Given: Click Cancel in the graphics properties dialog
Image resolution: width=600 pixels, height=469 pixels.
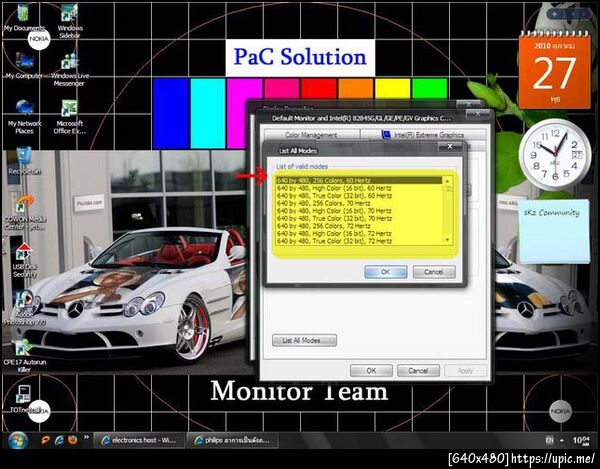Looking at the screenshot, I should [418, 371].
